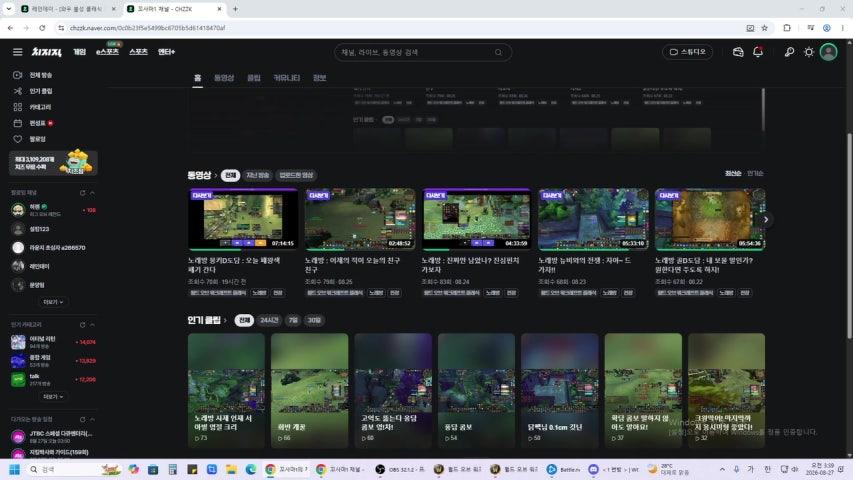Open the 스튜디오 studio button
Image resolution: width=853 pixels, height=480 pixels.
click(x=687, y=52)
